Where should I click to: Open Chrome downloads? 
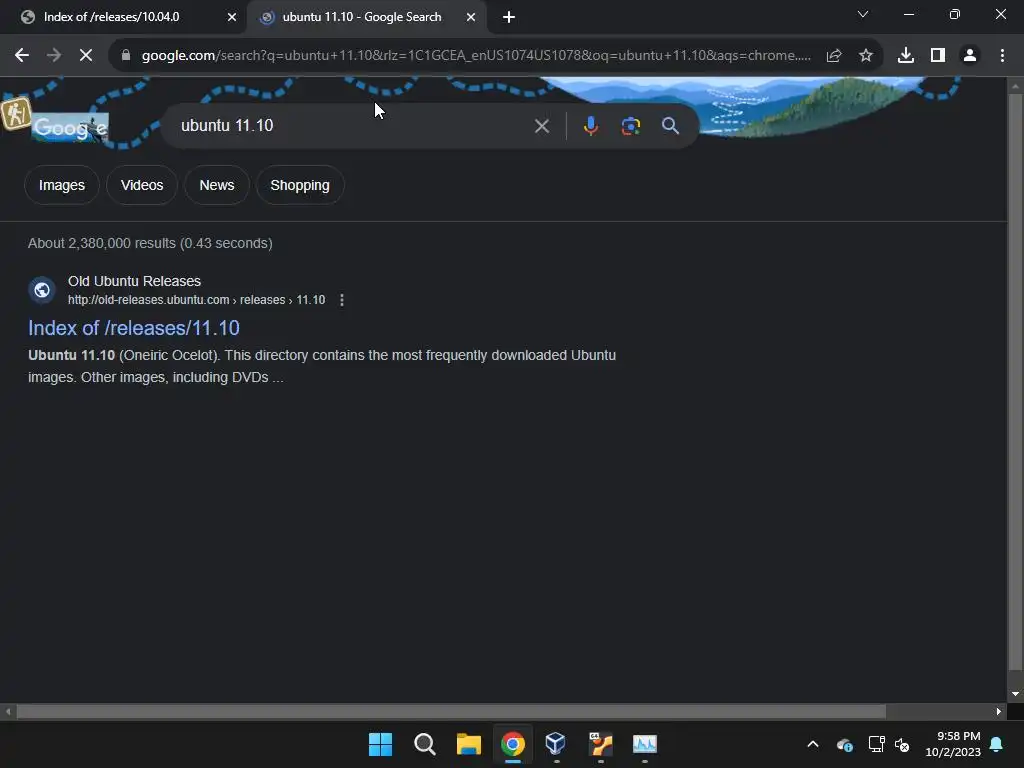coord(906,56)
